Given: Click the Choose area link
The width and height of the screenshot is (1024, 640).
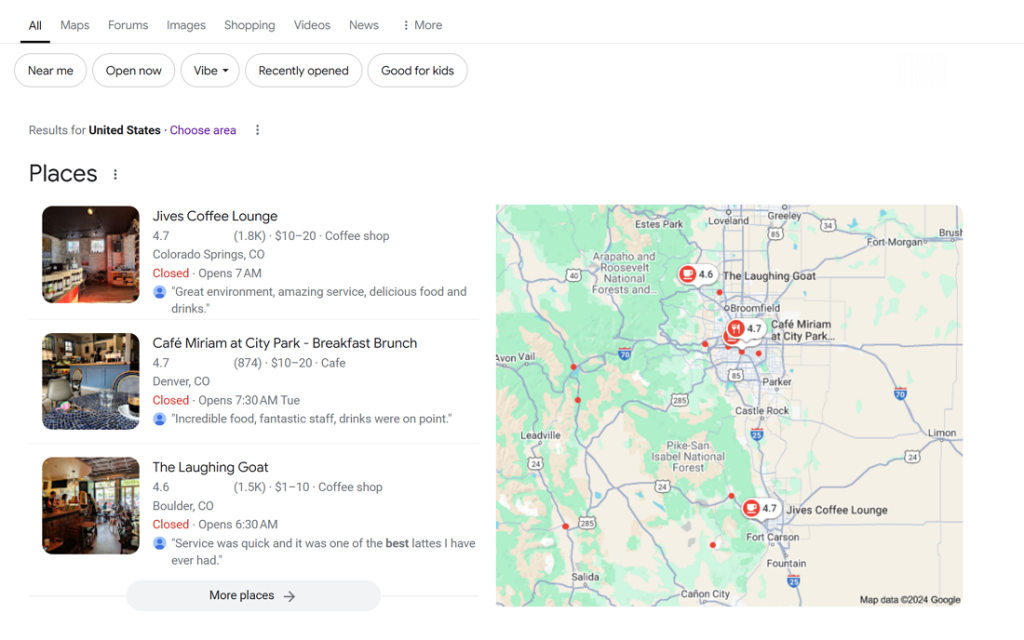Looking at the screenshot, I should pyautogui.click(x=203, y=130).
